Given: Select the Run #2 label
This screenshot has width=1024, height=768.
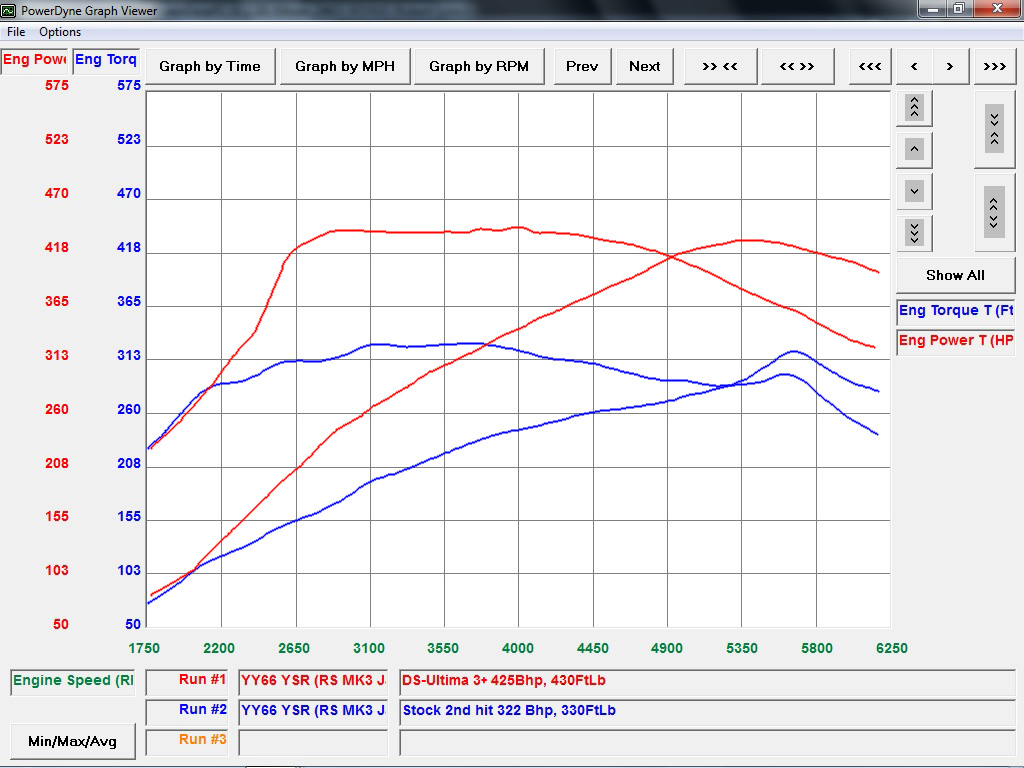Looking at the screenshot, I should click(x=187, y=711).
